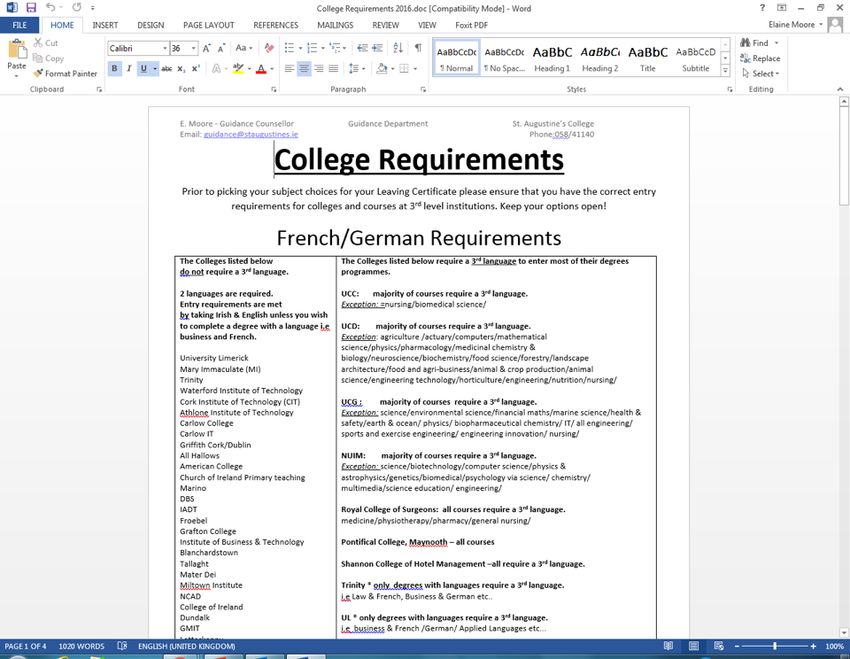Viewport: 850px width, 659px height.
Task: Open the font size 36 dropdown
Action: pos(194,48)
